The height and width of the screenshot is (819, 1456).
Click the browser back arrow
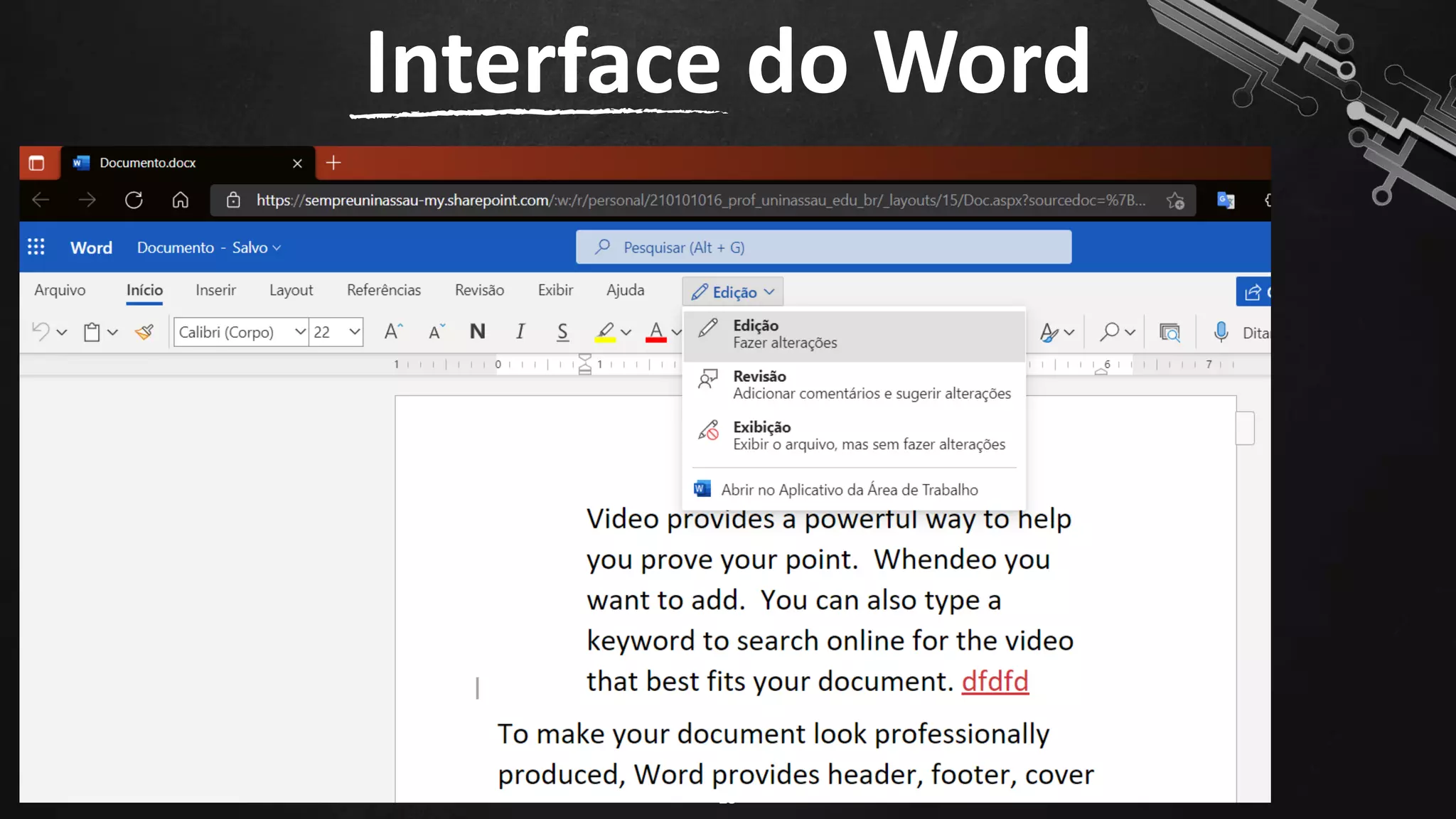tap(41, 200)
